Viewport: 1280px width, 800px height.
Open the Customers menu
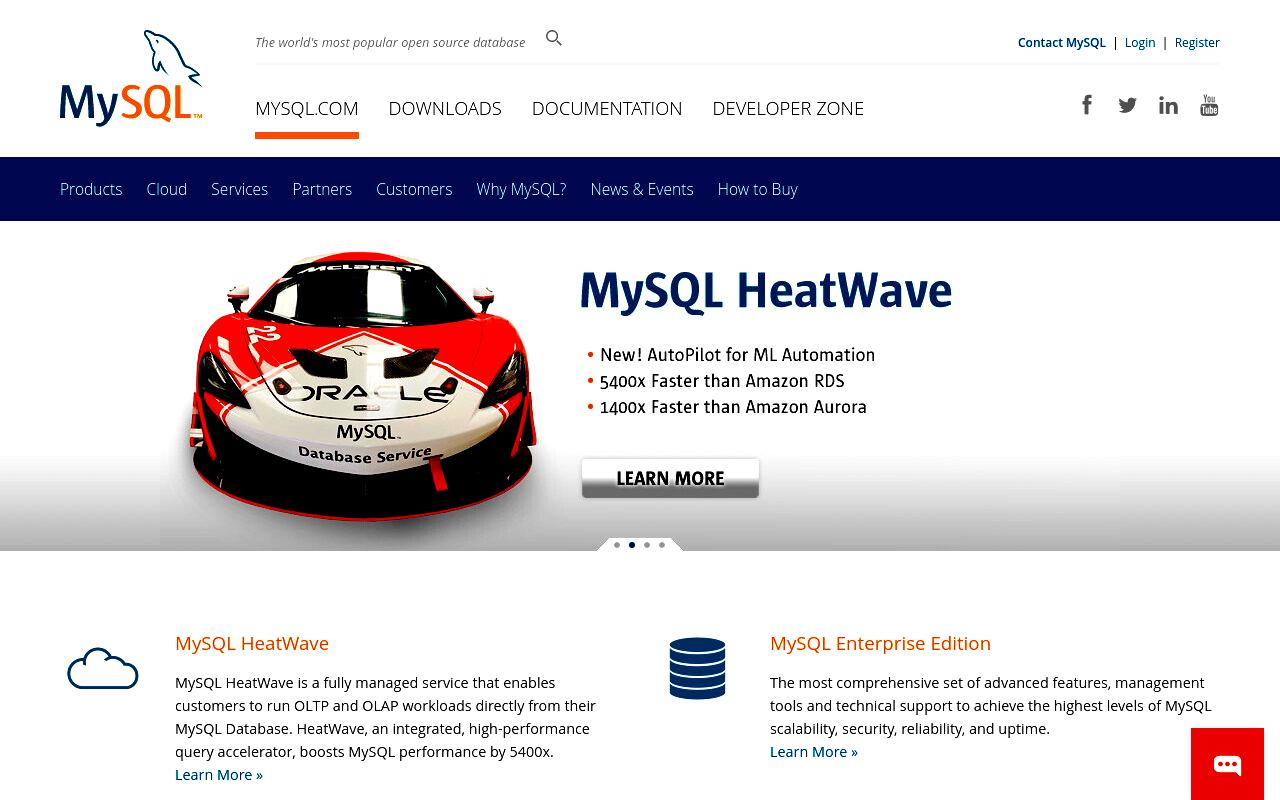click(414, 189)
